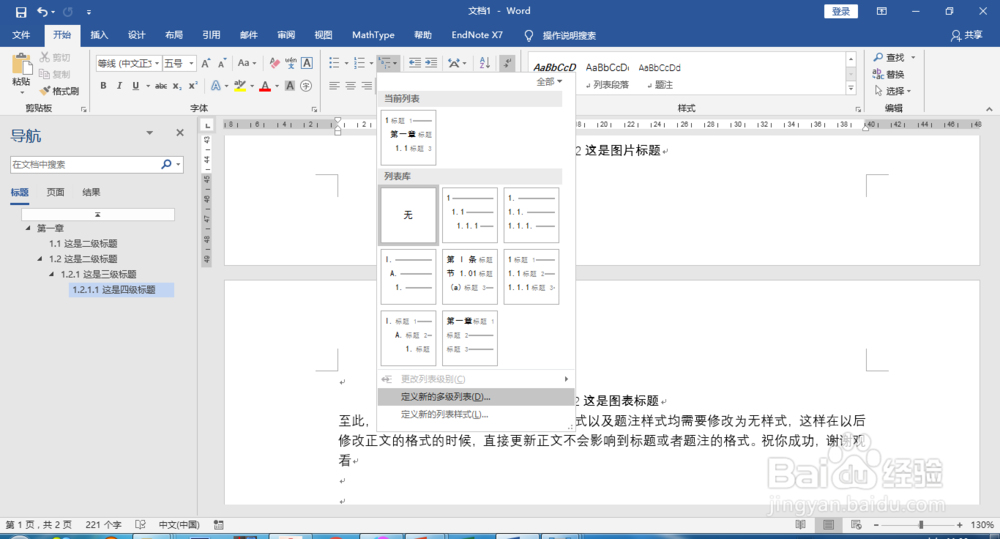Click the 共享 (Share) button
Image resolution: width=1000 pixels, height=539 pixels.
tap(966, 35)
